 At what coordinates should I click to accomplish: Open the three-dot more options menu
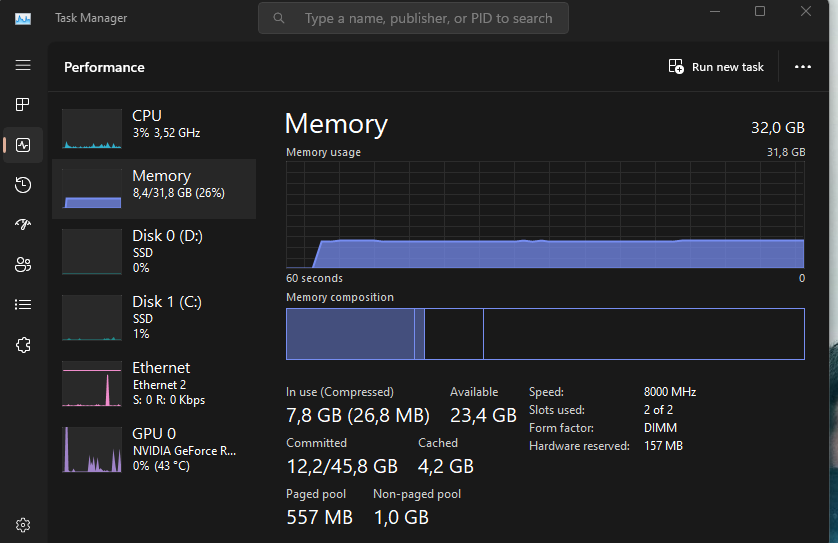coord(802,67)
